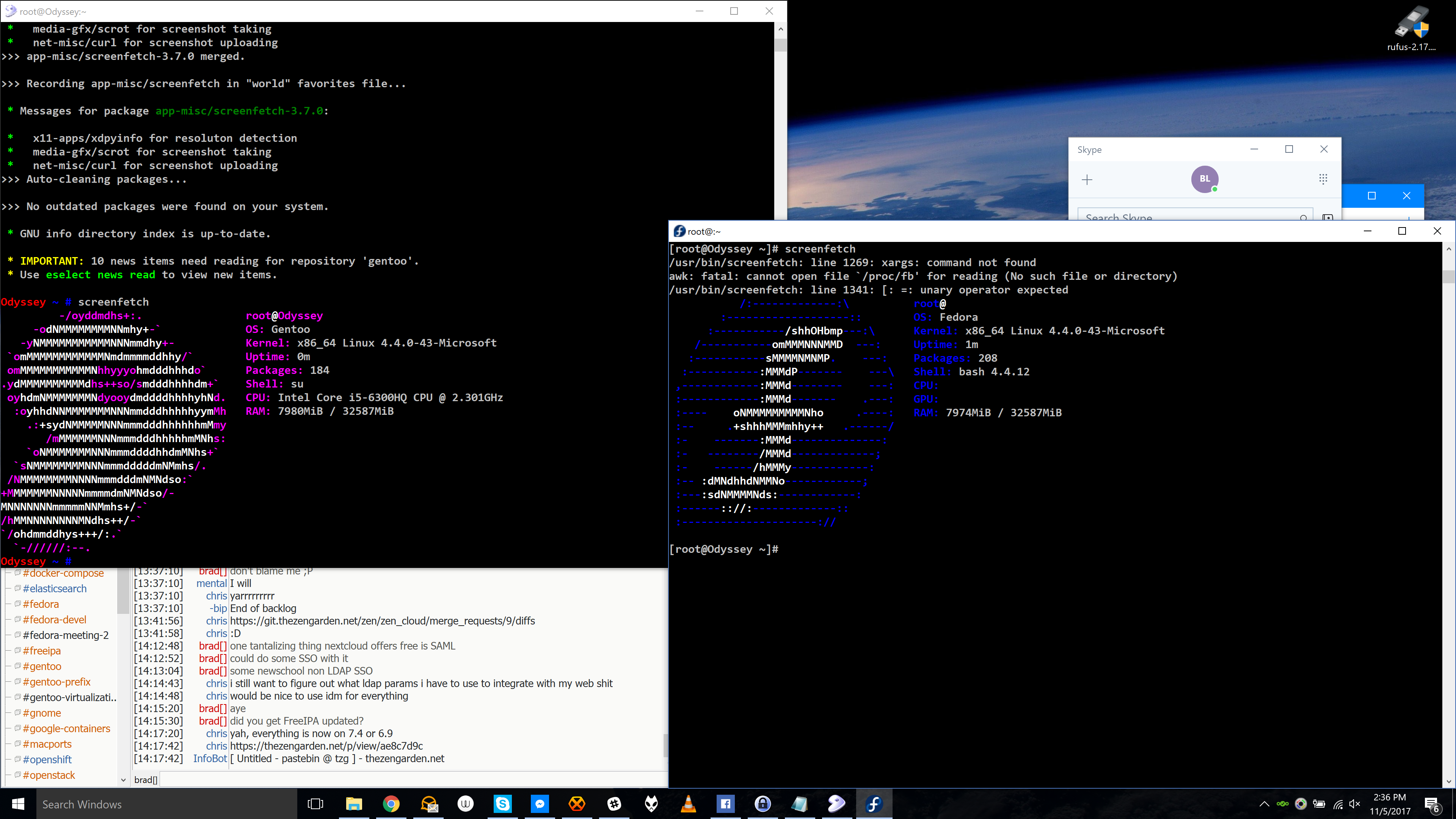Open Task View from the taskbar
Image resolution: width=1456 pixels, height=819 pixels.
click(315, 804)
